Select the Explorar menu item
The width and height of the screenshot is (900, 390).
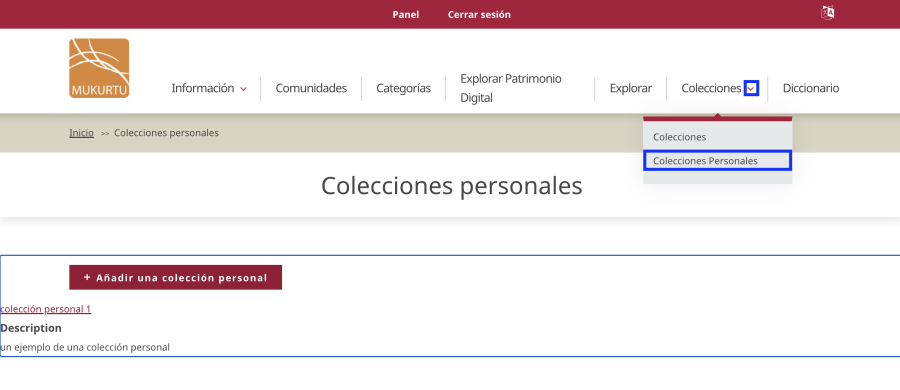630,88
